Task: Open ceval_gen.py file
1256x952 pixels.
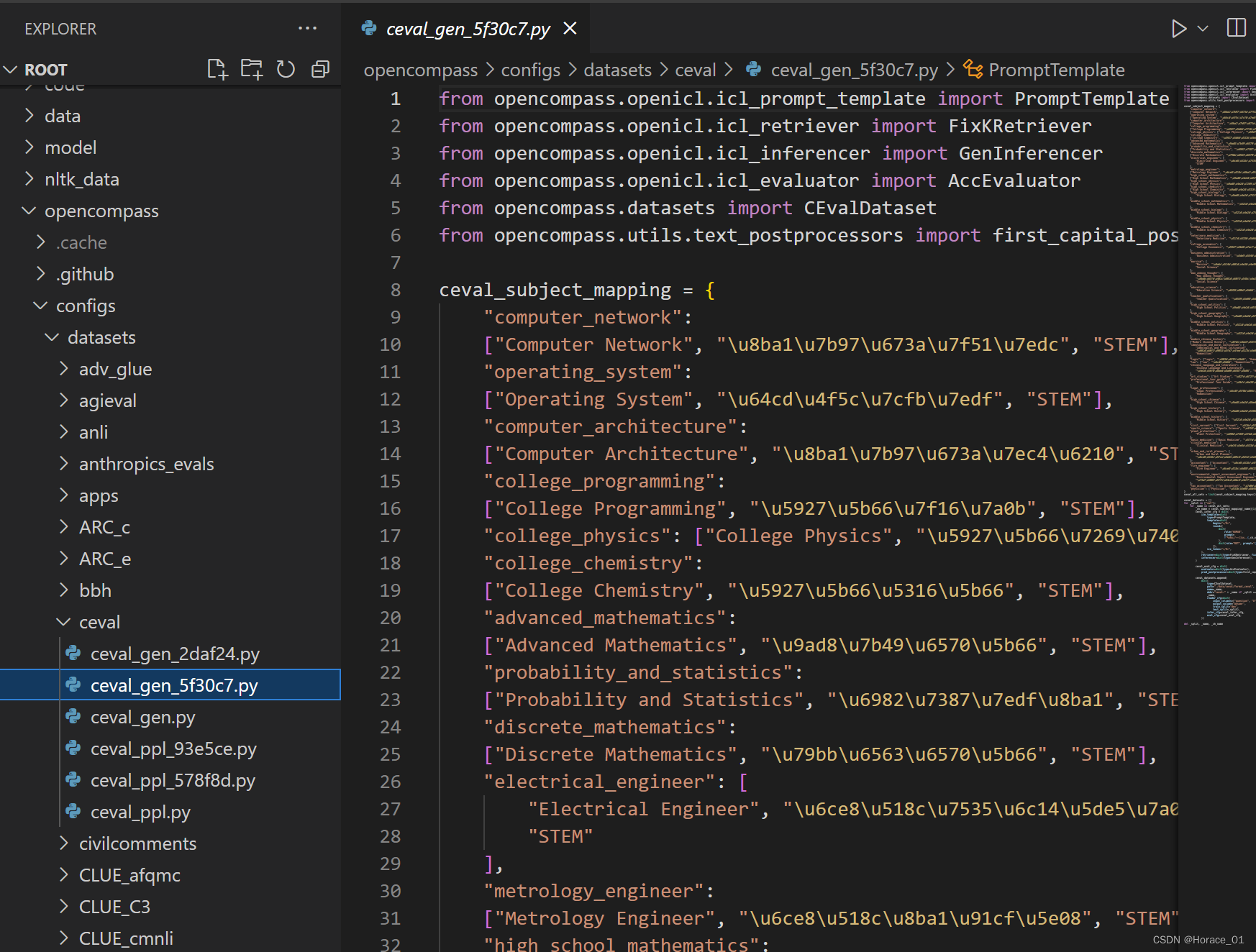Action: (142, 717)
